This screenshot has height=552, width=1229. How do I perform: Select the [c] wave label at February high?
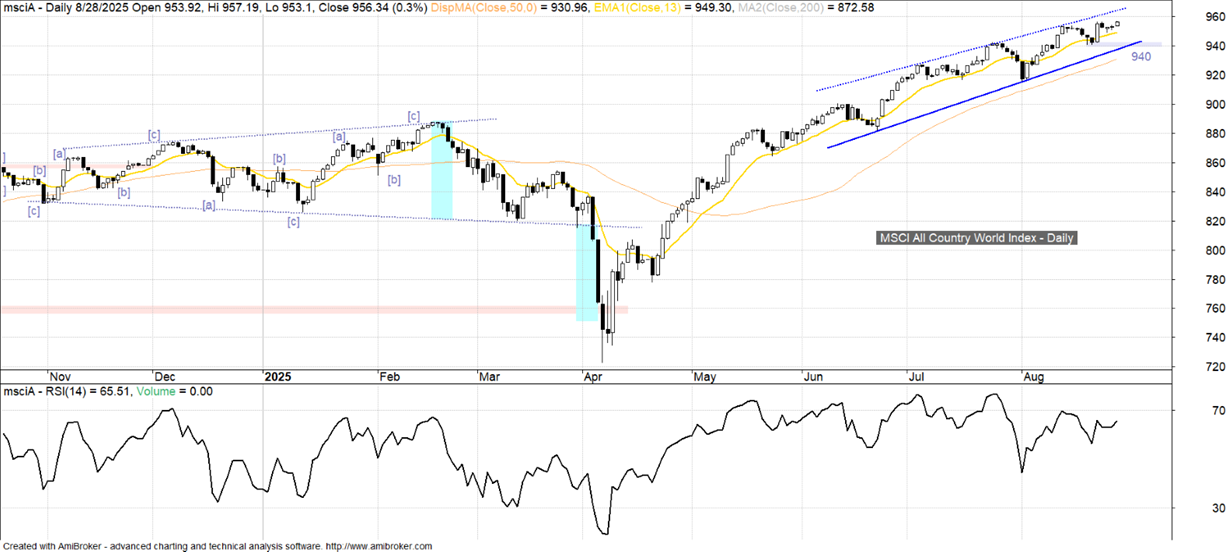coord(413,116)
